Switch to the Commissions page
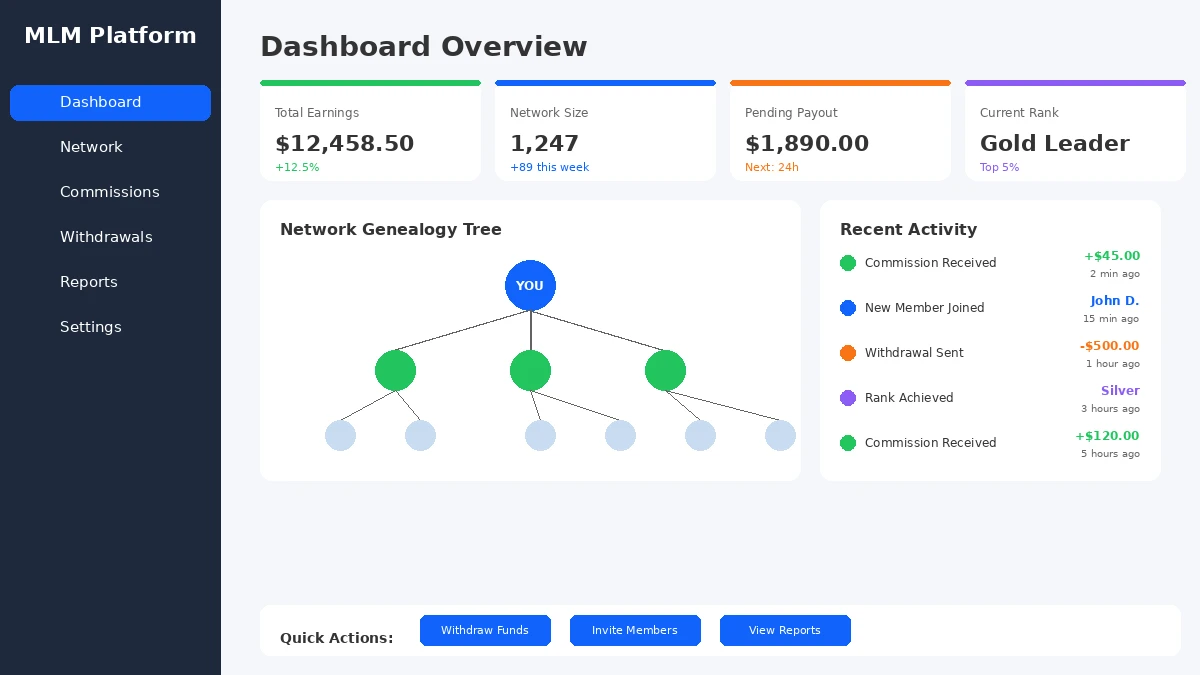The image size is (1200, 675). click(x=110, y=192)
